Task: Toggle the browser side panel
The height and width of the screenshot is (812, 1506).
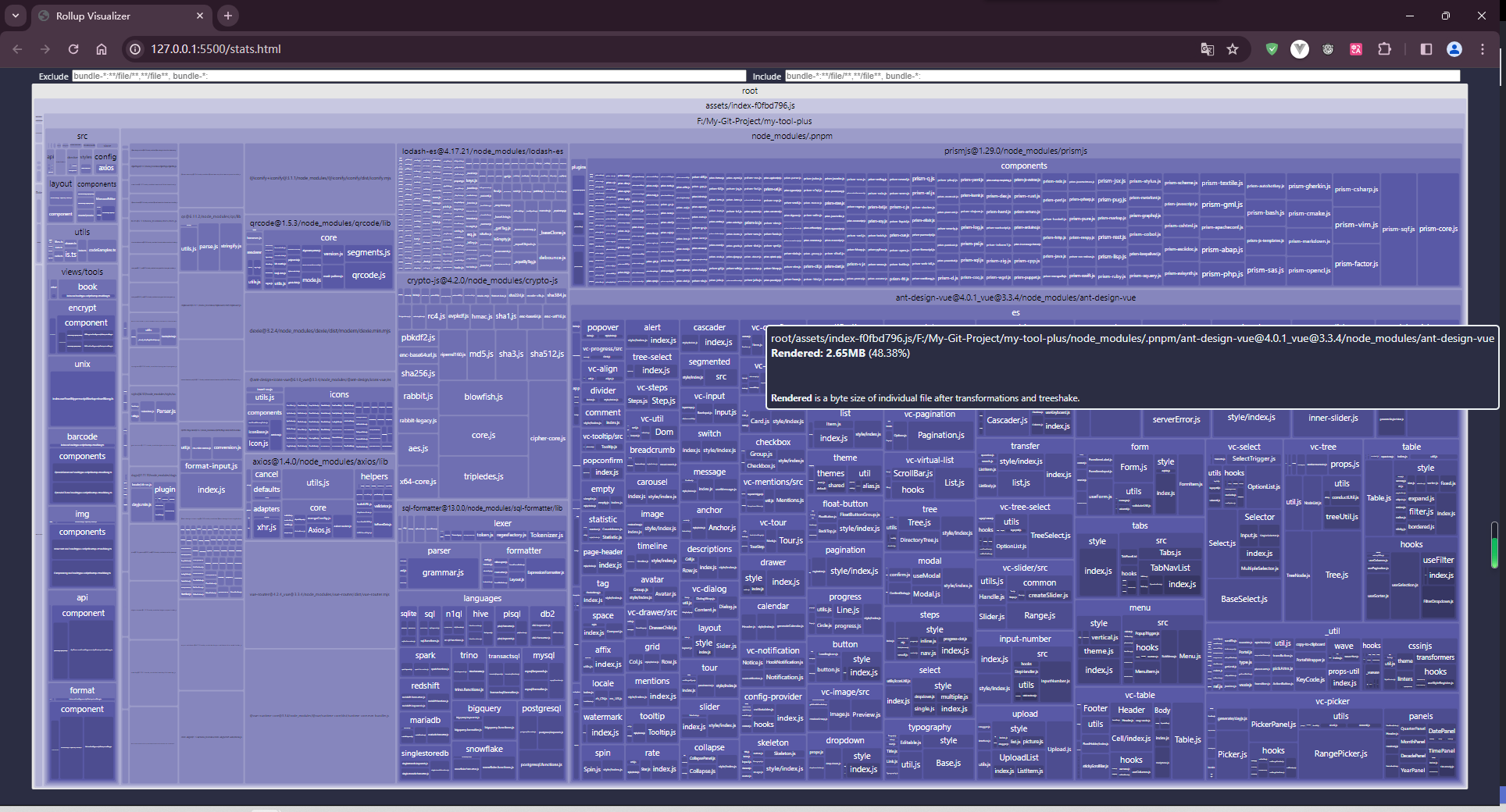Action: point(1426,49)
